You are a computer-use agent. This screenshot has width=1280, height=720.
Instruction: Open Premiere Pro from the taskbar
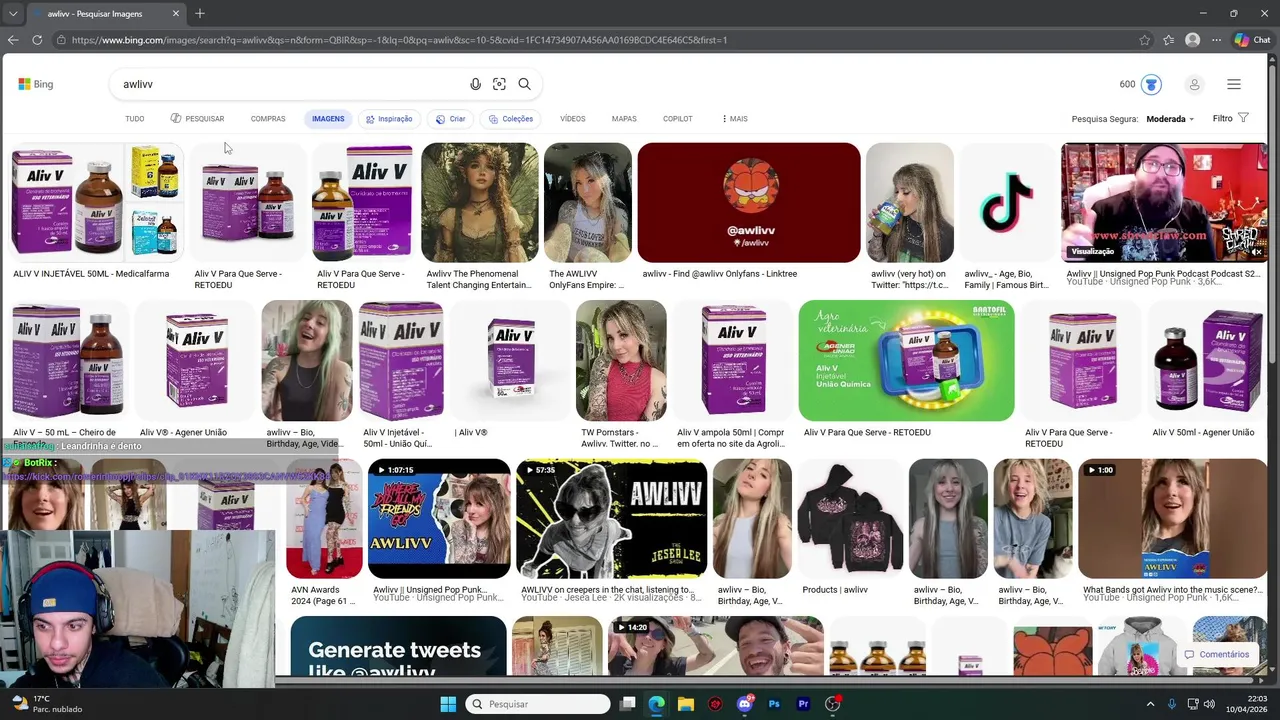point(803,704)
